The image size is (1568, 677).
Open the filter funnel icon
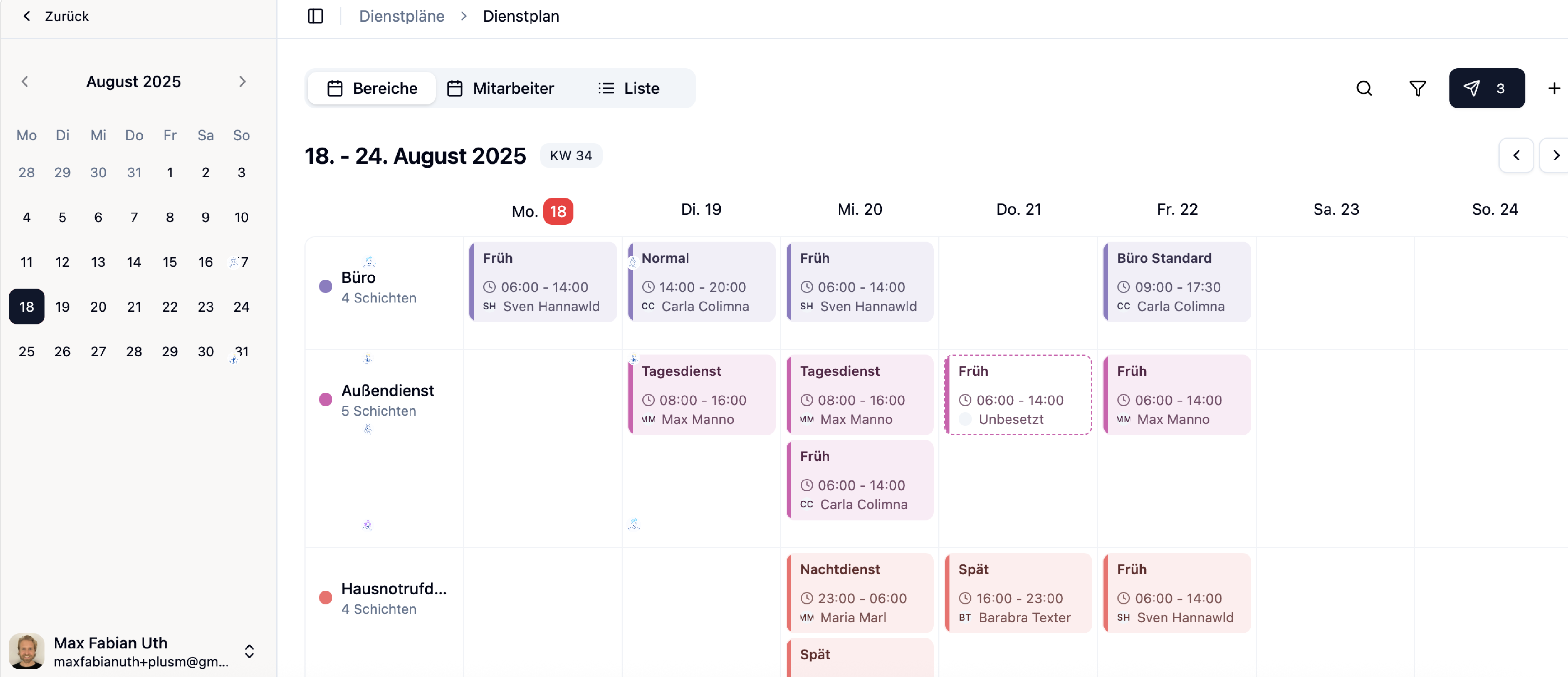[1418, 88]
